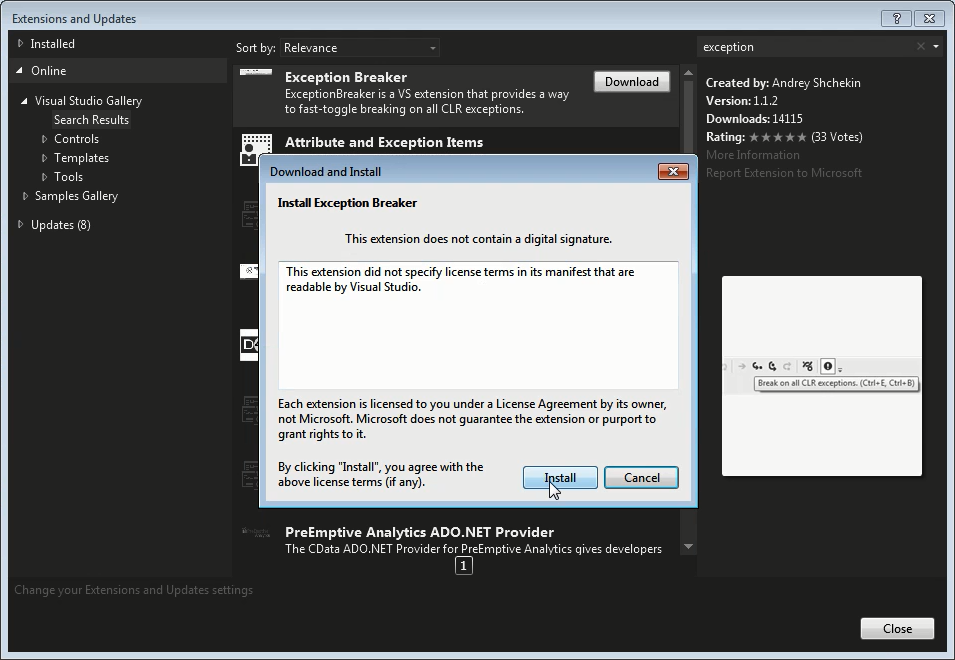Select the Controls tree item
Viewport: 955px width, 660px height.
(76, 139)
